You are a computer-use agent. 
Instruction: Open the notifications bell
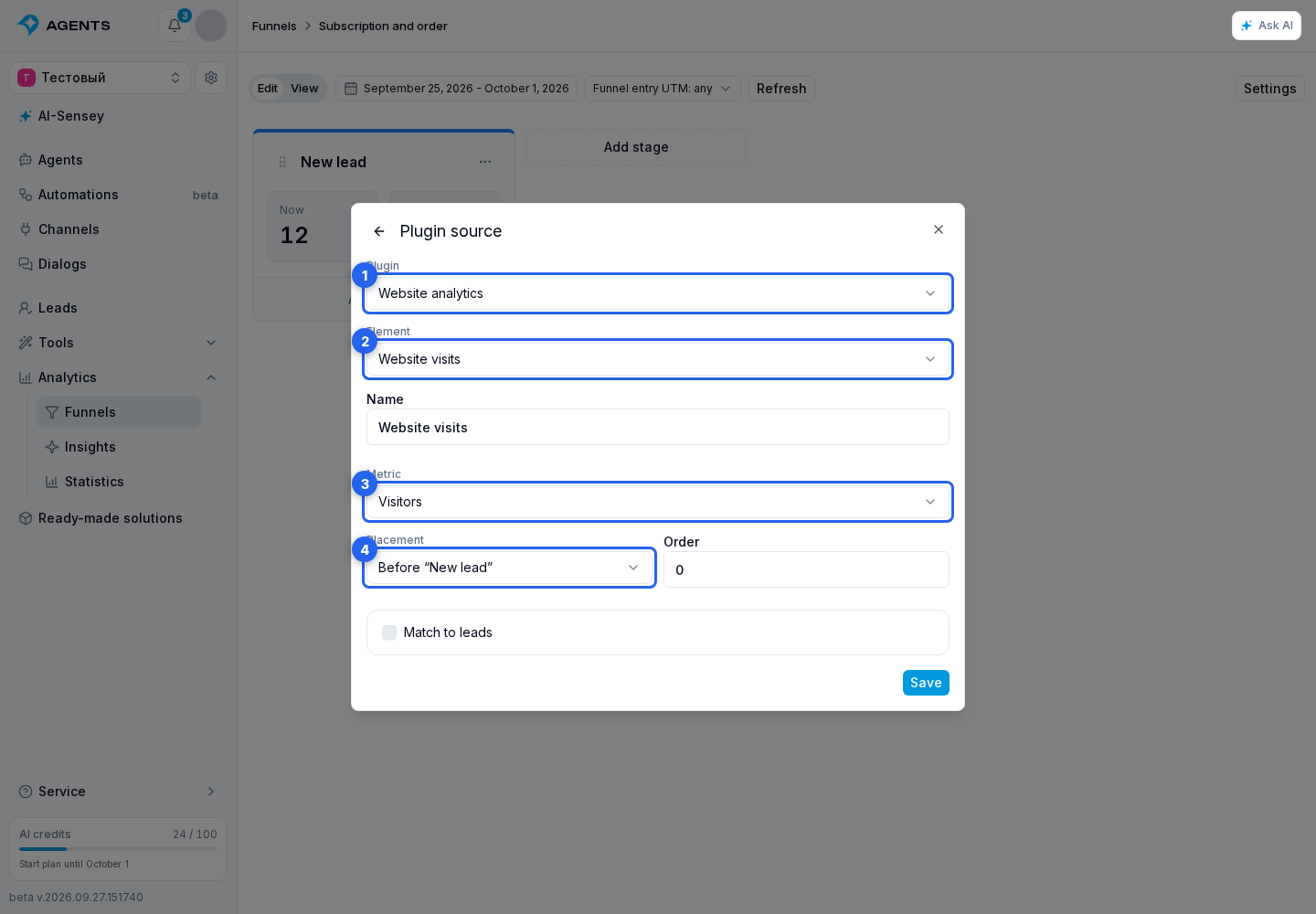[x=175, y=26]
